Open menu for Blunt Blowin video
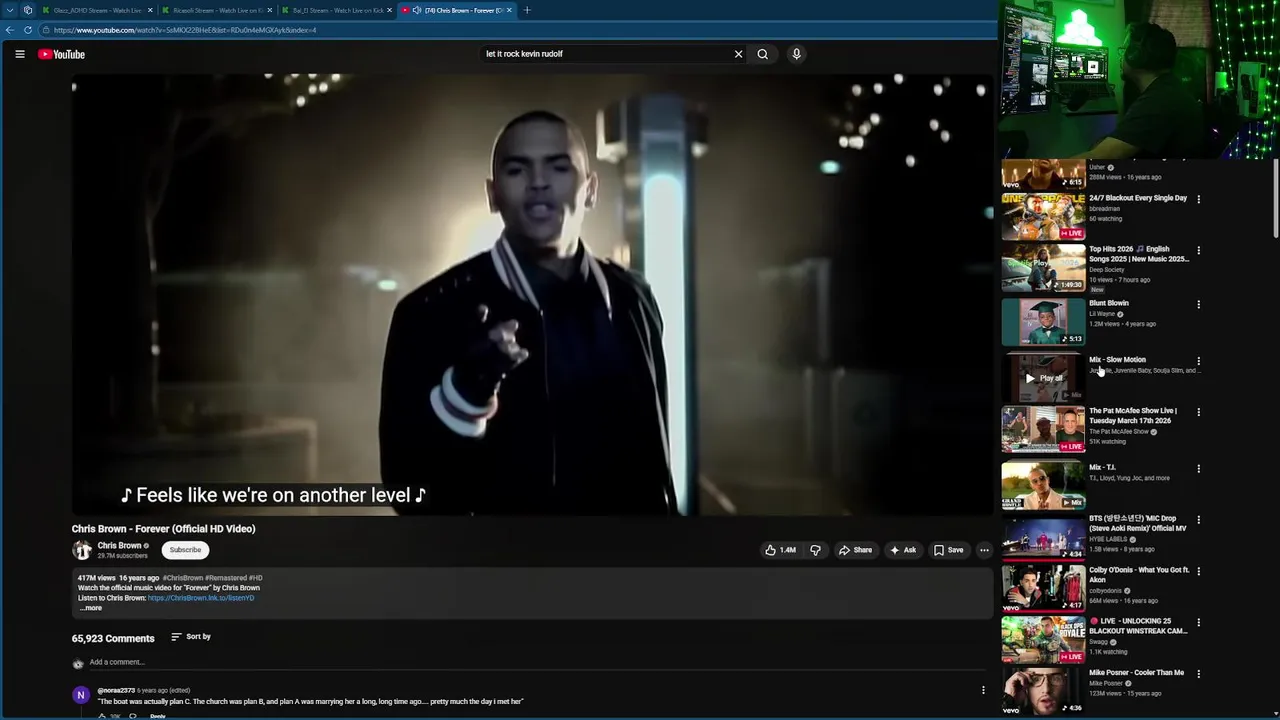Screen dimensions: 1280x720 (x=1198, y=304)
